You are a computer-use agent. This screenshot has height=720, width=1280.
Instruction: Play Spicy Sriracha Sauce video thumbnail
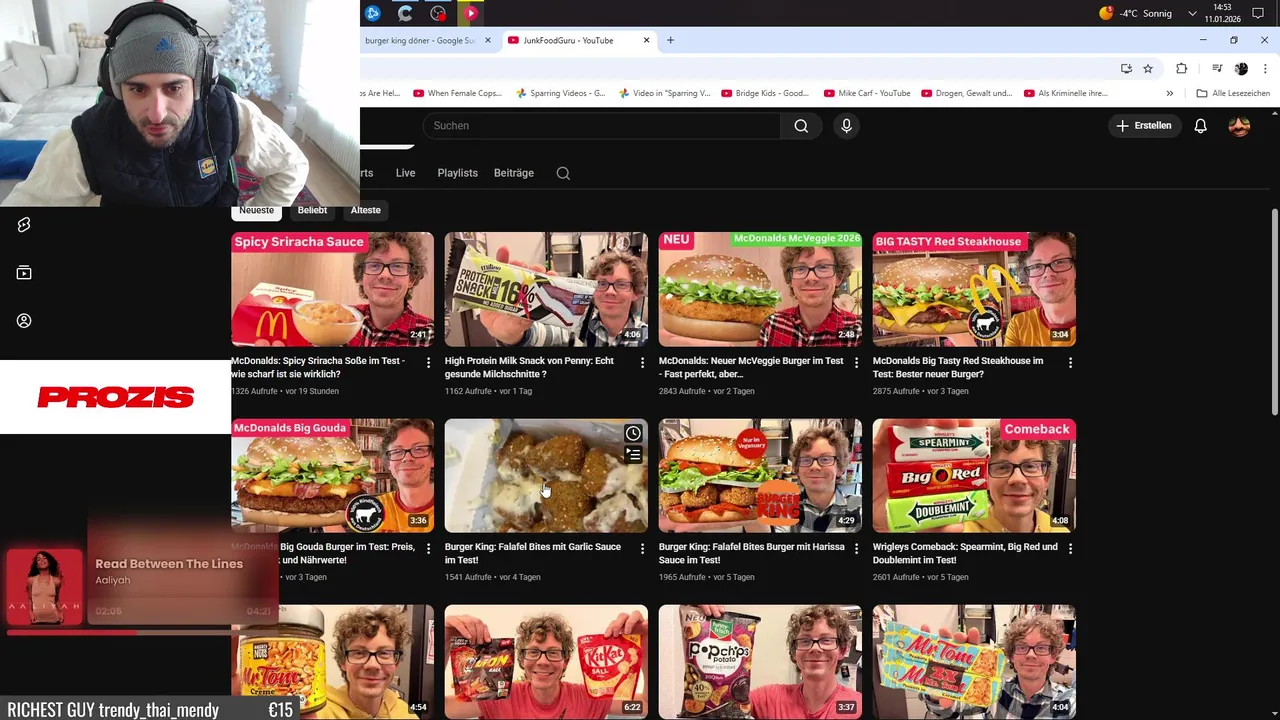(x=332, y=289)
